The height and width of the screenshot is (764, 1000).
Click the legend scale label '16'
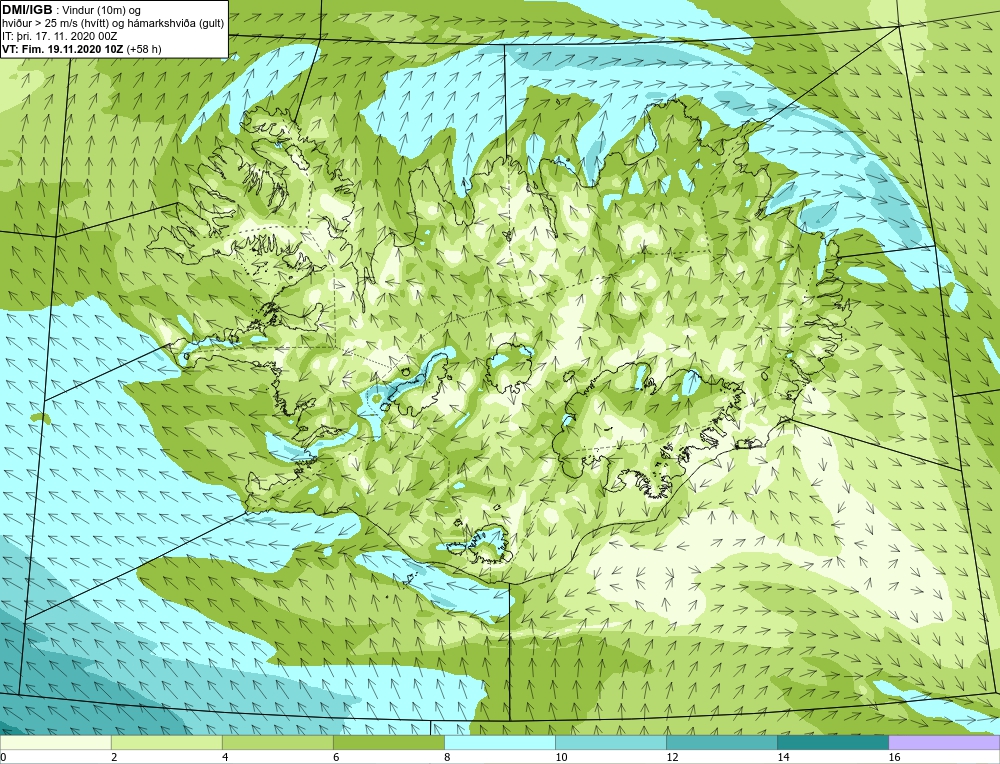(x=894, y=757)
